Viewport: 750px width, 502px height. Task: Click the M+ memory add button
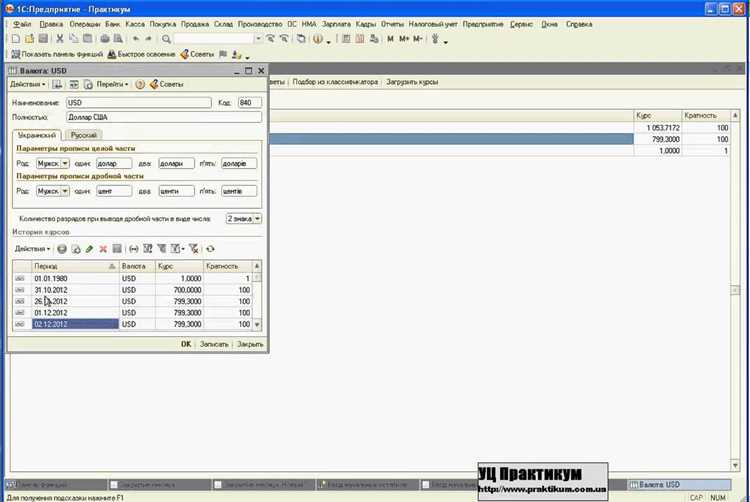[404, 39]
